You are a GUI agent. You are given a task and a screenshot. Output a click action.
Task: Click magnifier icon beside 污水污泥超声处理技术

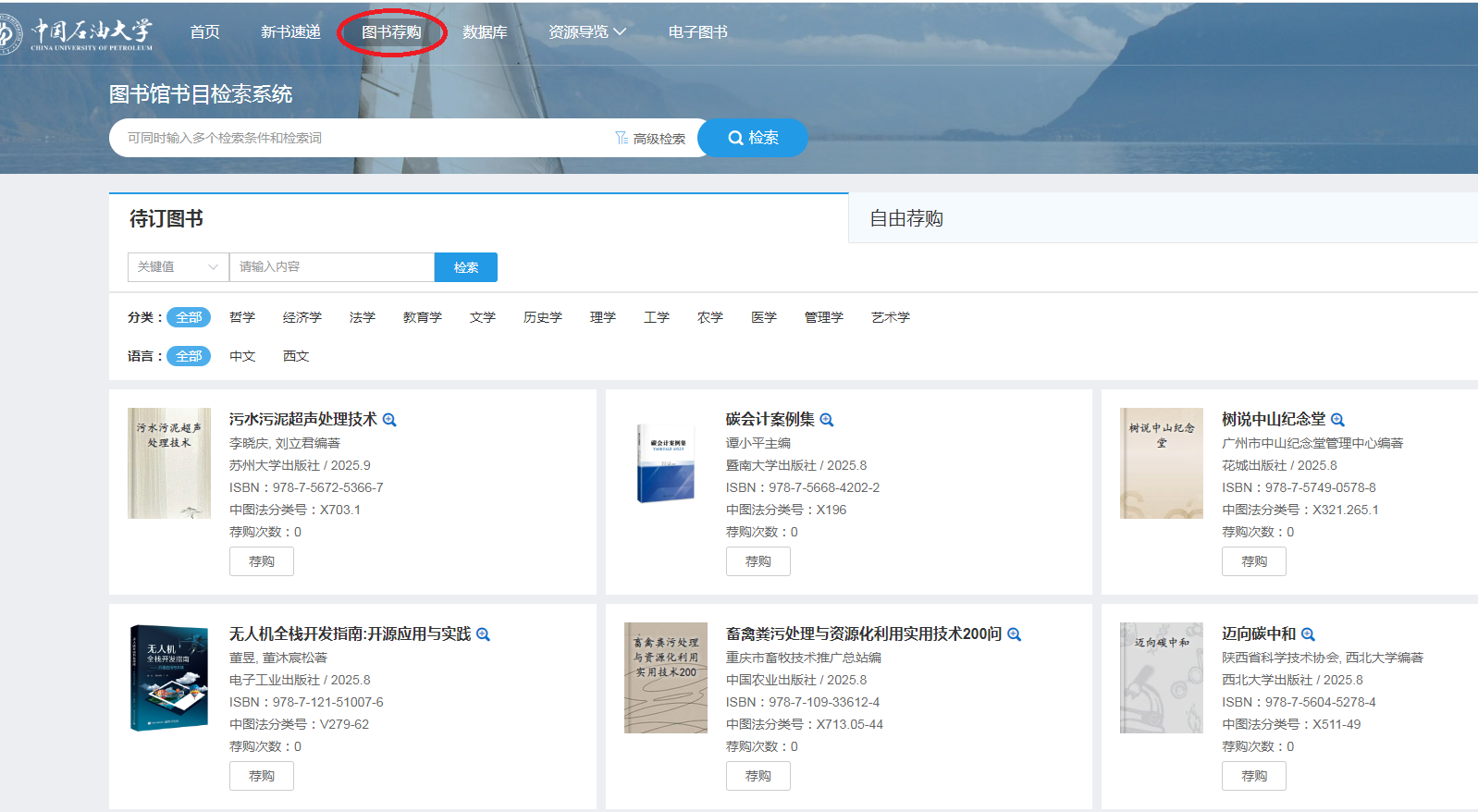coord(389,420)
